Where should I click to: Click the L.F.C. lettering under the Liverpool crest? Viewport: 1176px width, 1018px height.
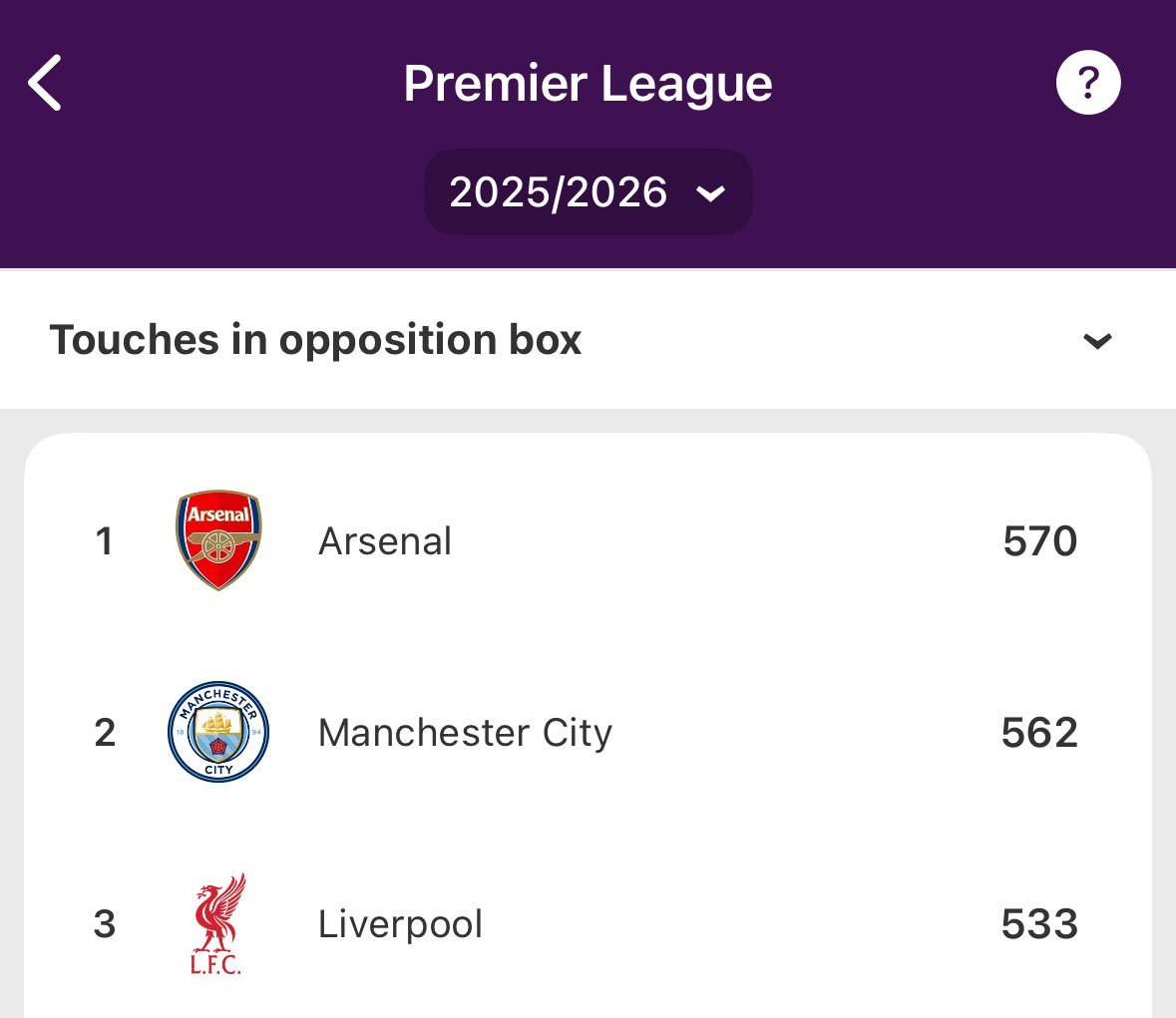click(215, 965)
